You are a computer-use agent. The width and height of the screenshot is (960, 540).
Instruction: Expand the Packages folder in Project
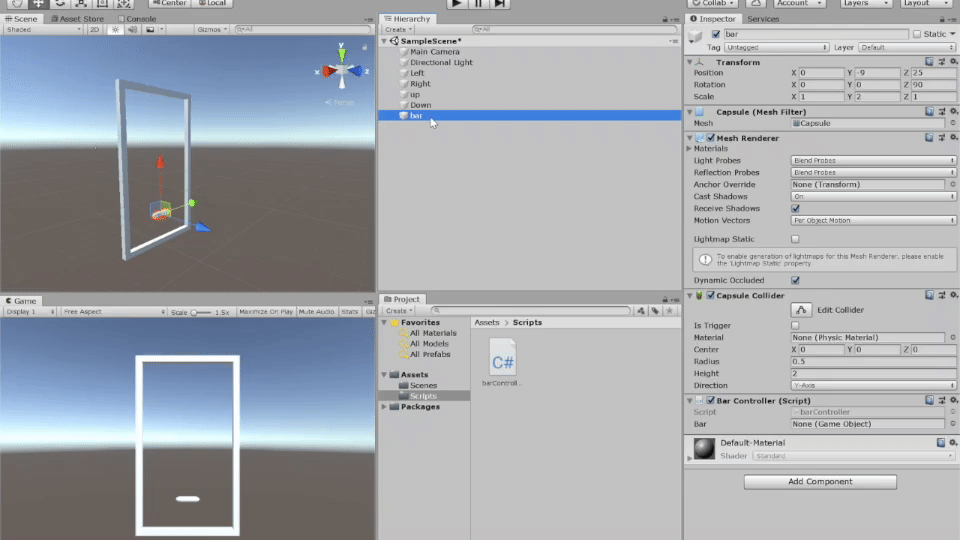tap(385, 407)
